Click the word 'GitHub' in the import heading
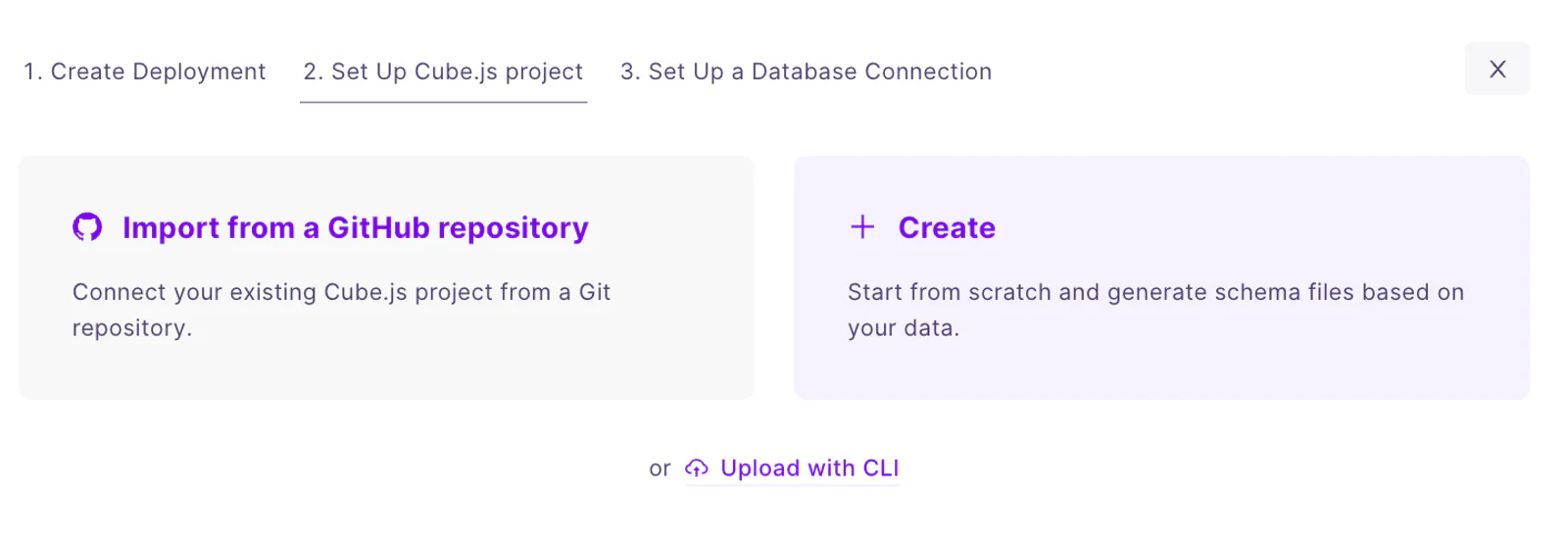The height and width of the screenshot is (540, 1568). coord(378,227)
